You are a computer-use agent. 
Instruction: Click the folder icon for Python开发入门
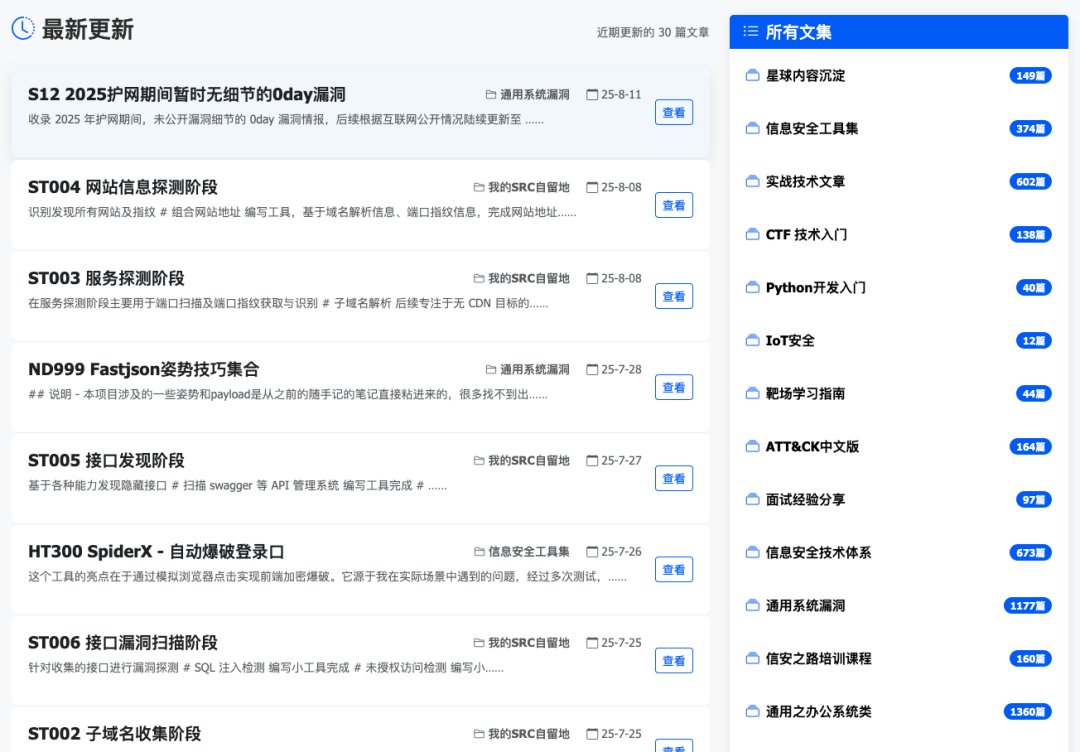click(753, 287)
